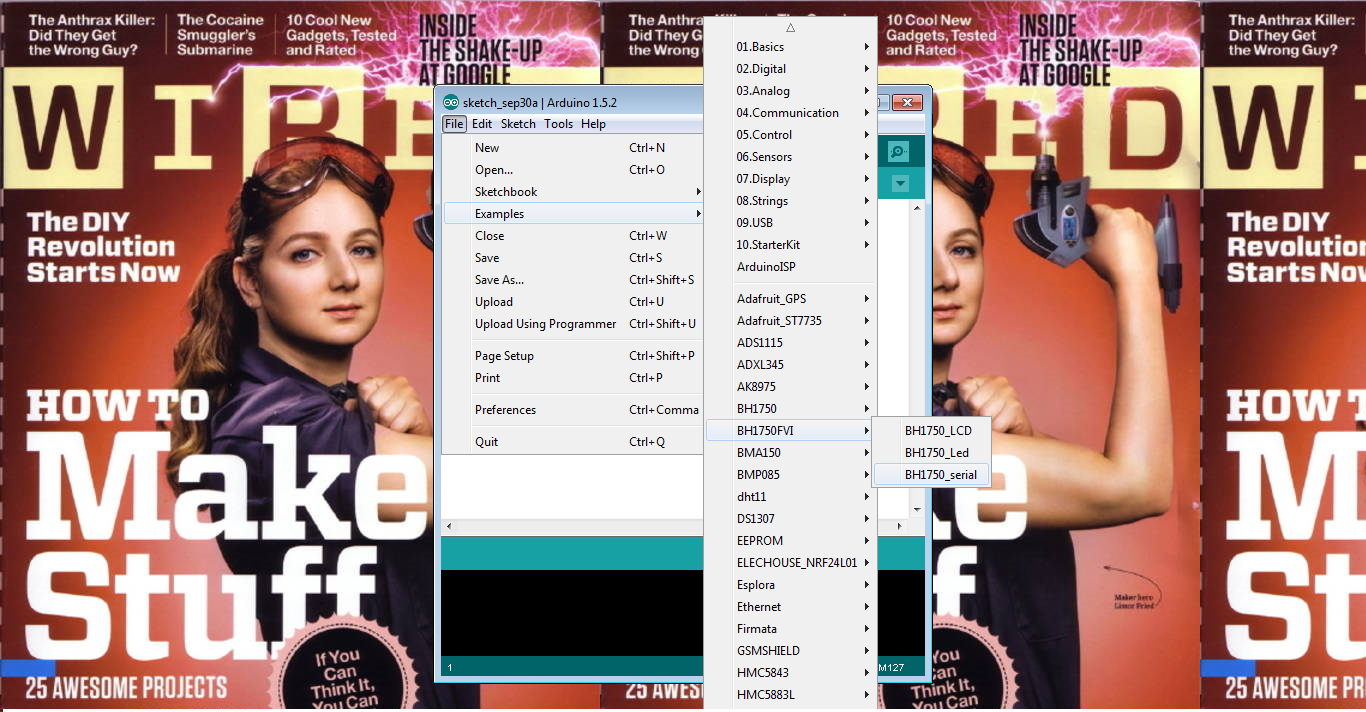Expand EEPROM library examples
The image size is (1366, 712).
(790, 541)
